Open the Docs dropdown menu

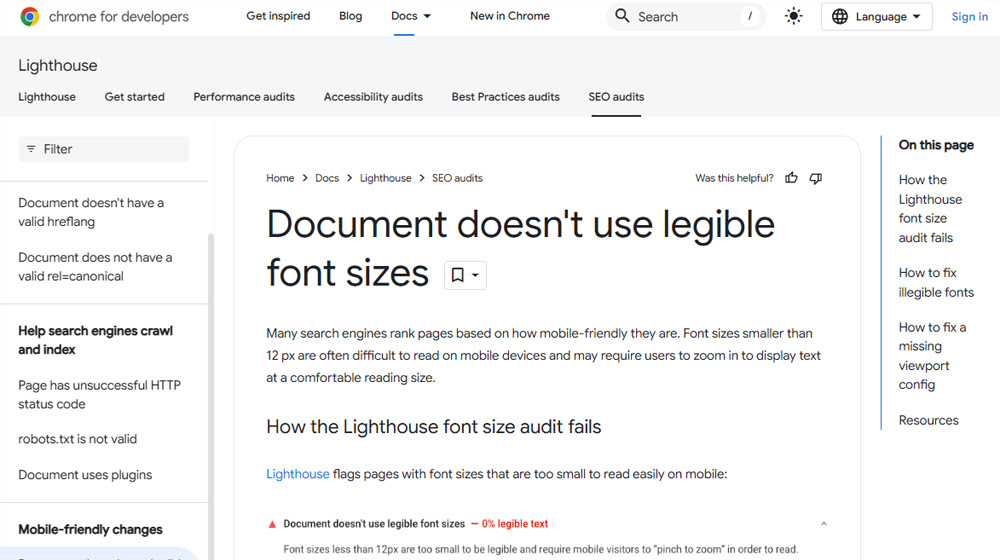point(411,16)
